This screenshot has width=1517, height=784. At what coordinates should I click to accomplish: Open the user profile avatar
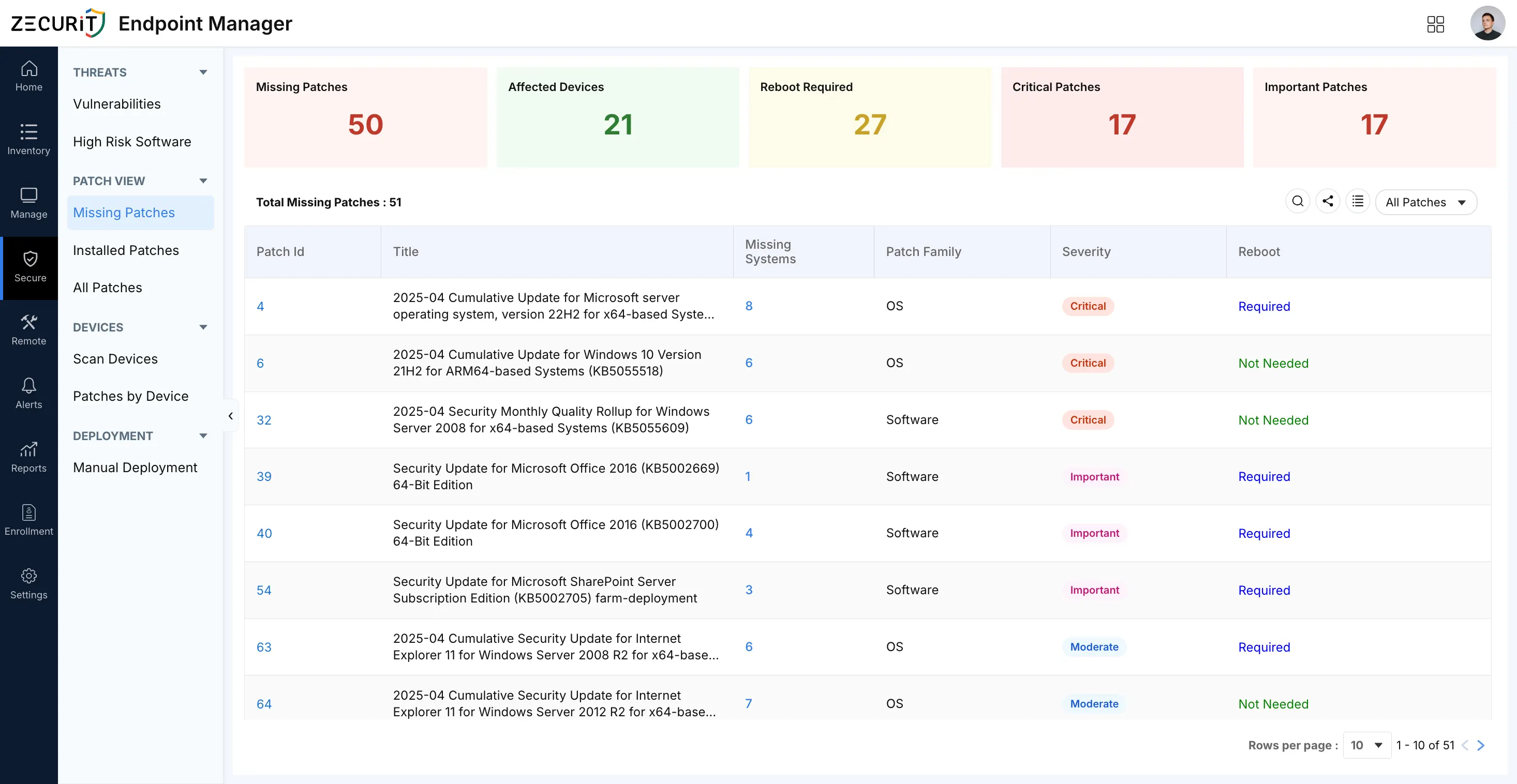(1487, 24)
